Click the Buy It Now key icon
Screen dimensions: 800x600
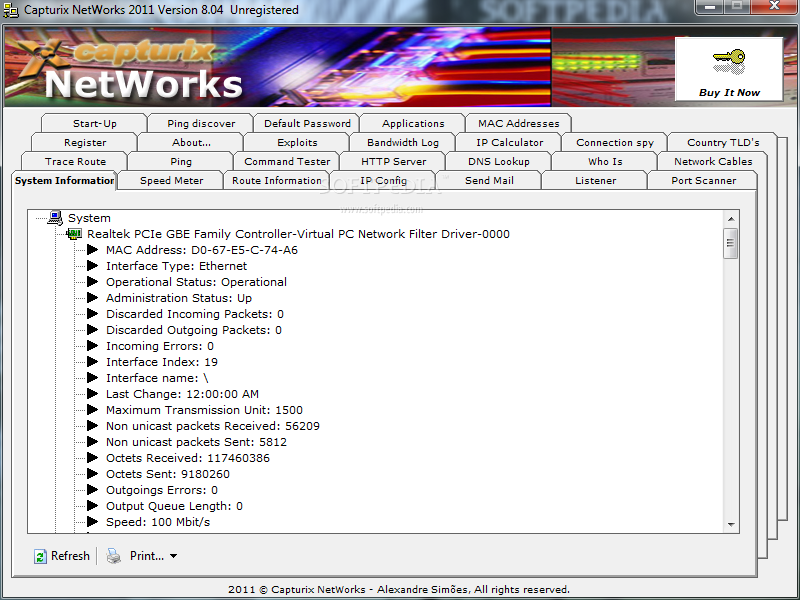click(x=729, y=62)
